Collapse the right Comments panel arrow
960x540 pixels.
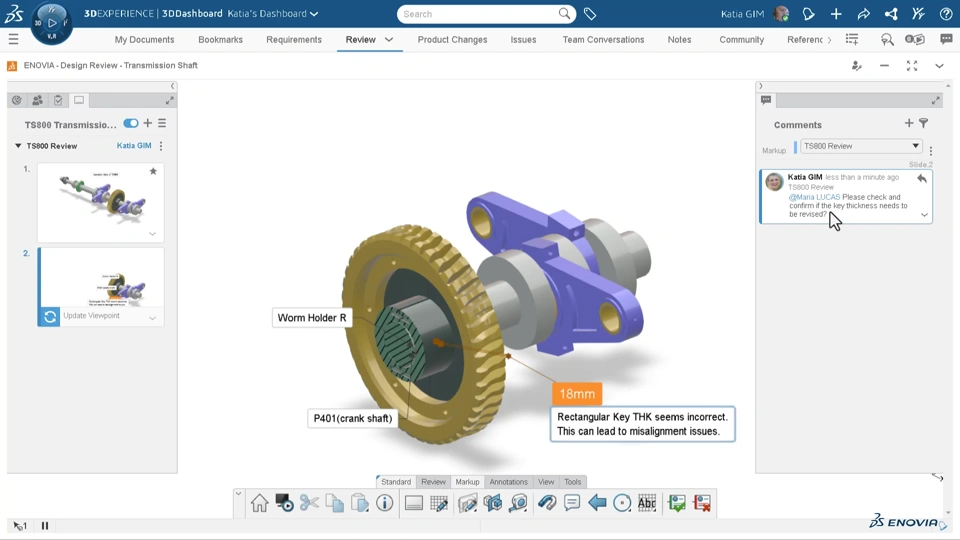pos(760,86)
